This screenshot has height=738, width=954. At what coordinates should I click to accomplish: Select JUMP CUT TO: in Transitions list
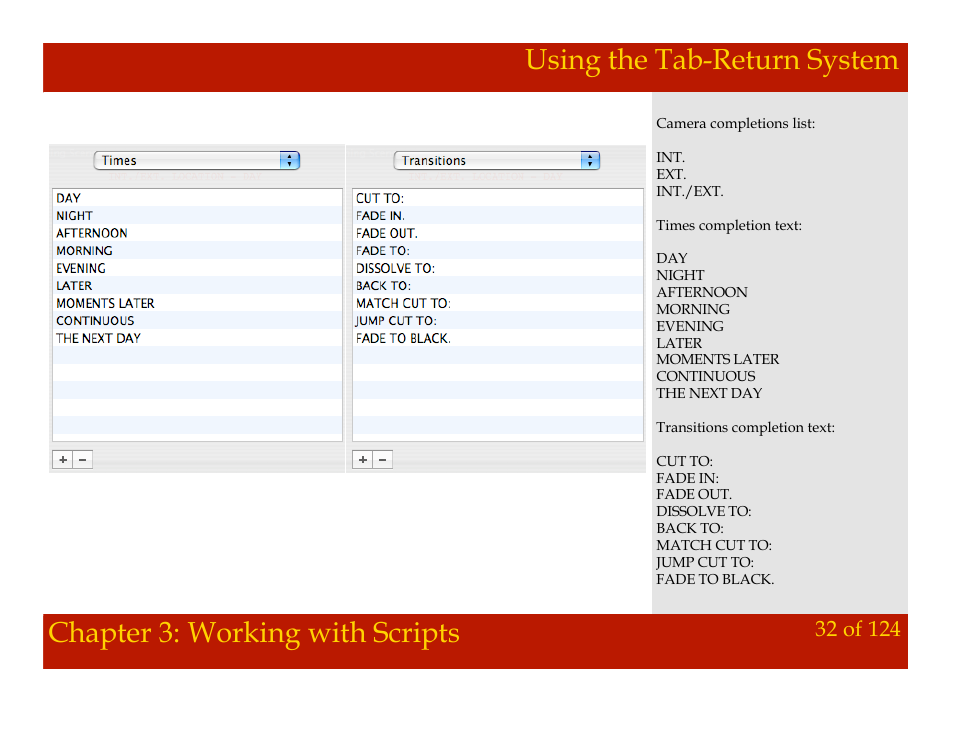[x=498, y=321]
